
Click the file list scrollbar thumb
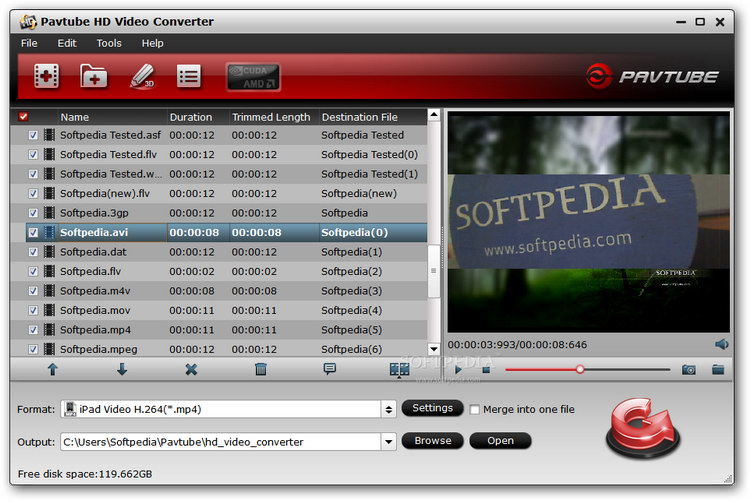coord(433,270)
